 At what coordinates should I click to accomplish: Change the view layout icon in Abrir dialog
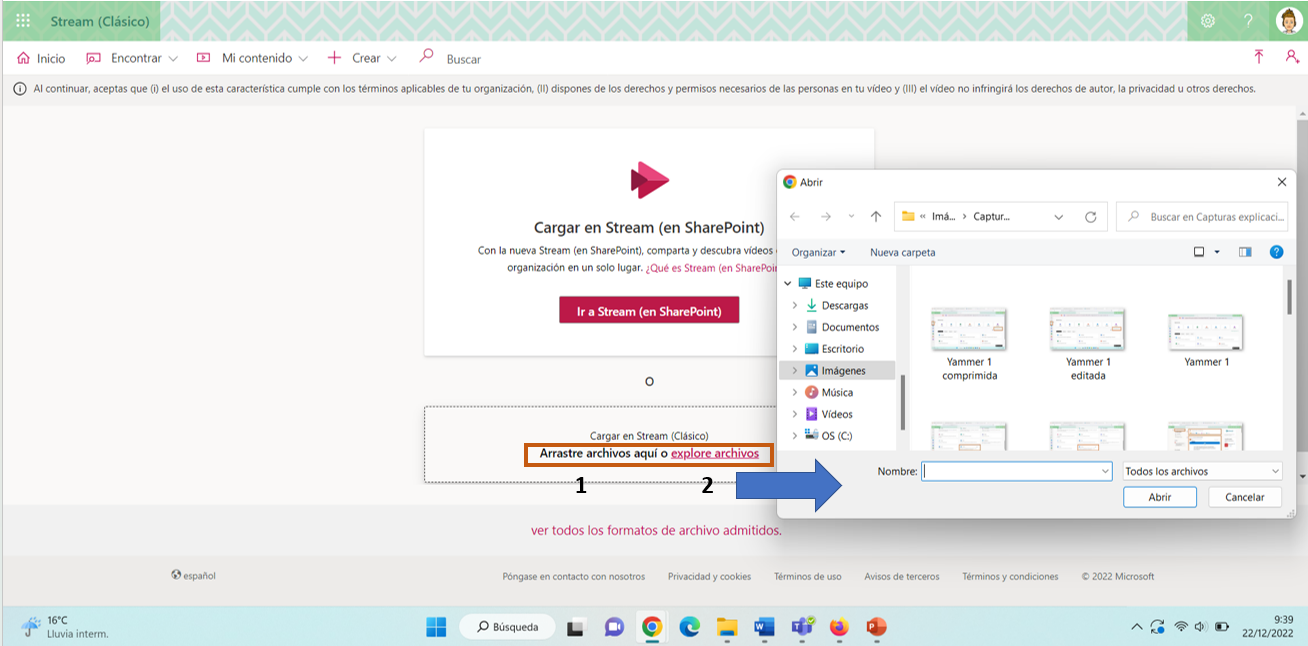[1199, 252]
